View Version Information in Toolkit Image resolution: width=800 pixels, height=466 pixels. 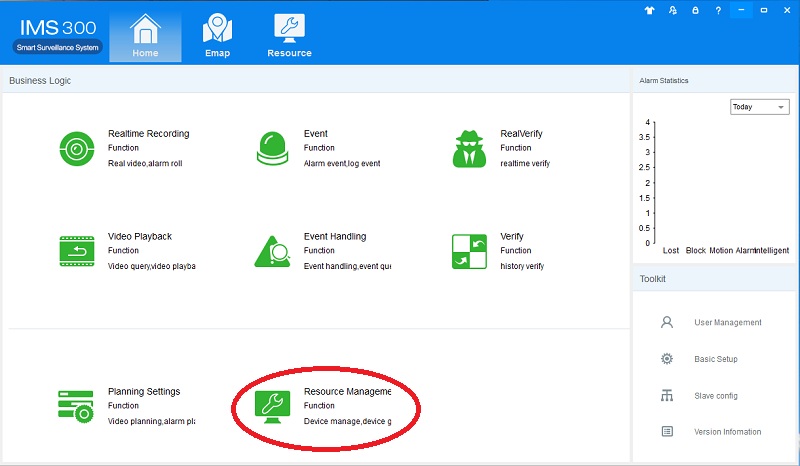coord(727,432)
